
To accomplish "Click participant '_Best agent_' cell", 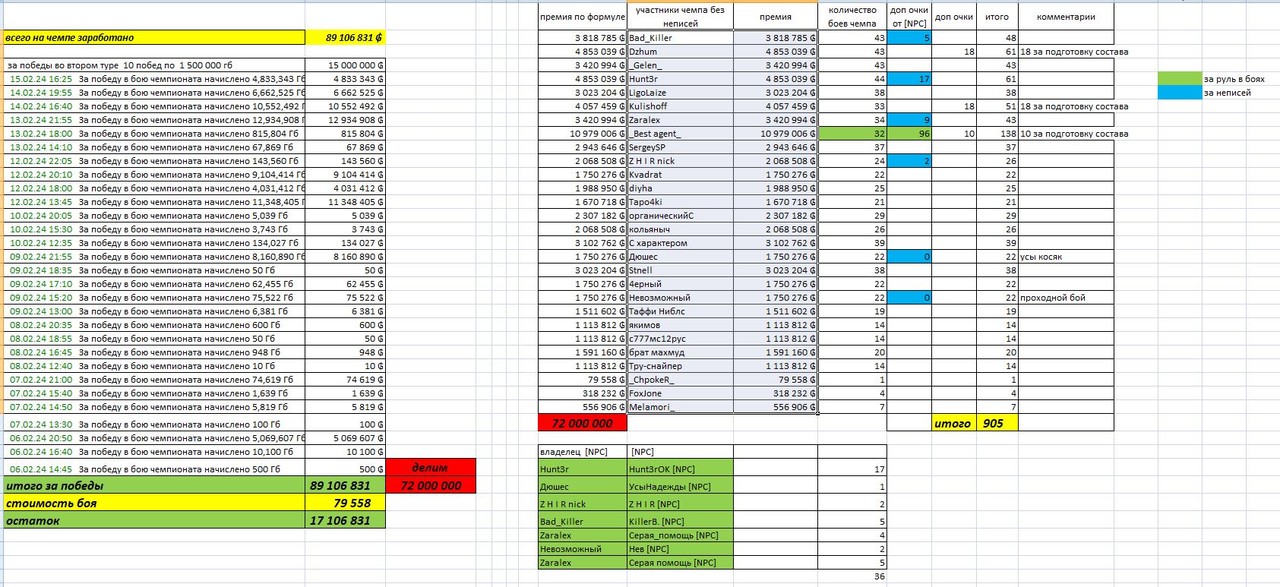I will point(679,133).
